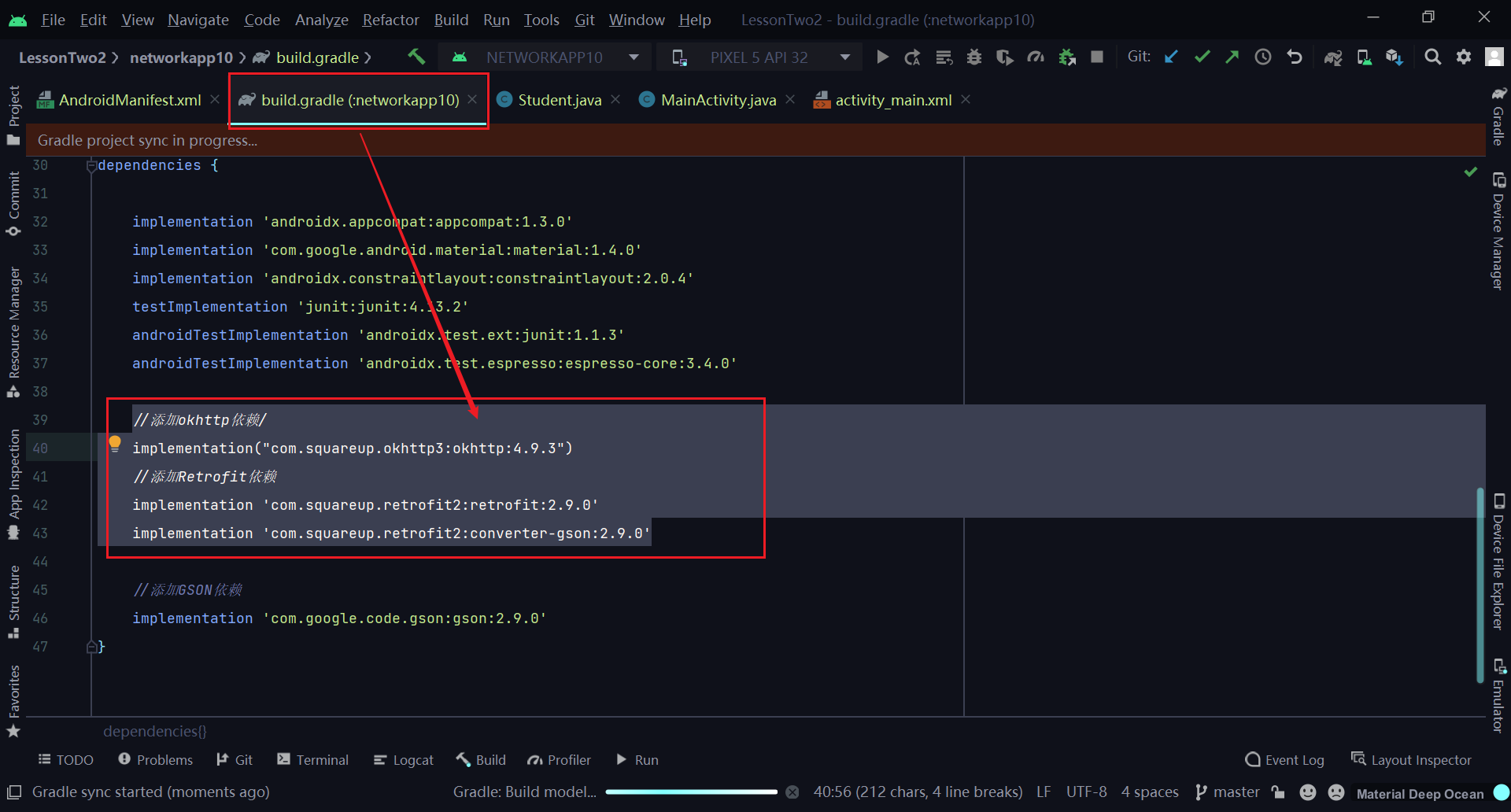The image size is (1511, 812).
Task: Open the Apply Changes rerun icon
Action: click(x=913, y=57)
